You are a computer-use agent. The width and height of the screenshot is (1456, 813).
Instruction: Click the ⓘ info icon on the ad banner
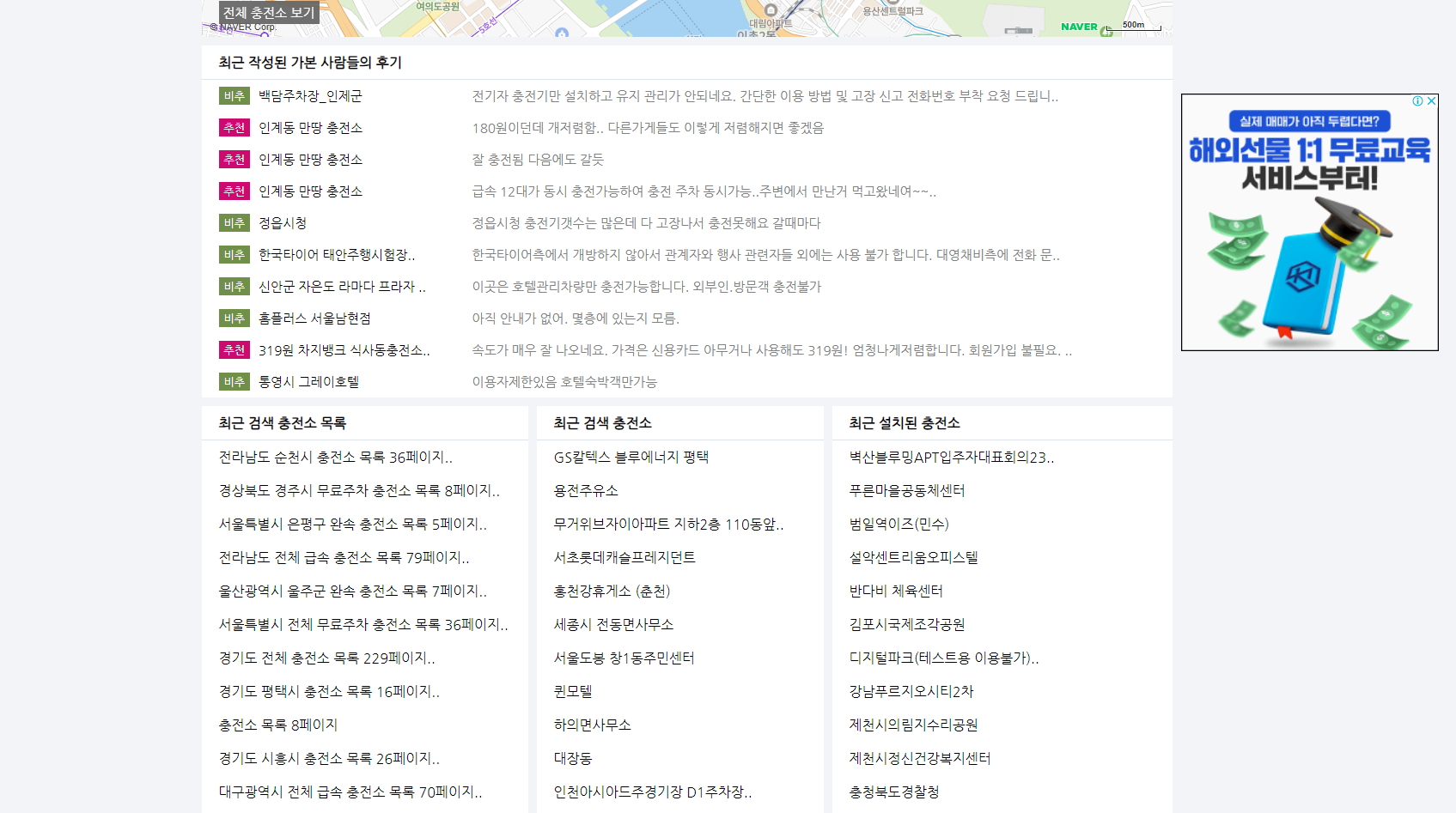coord(1417,100)
